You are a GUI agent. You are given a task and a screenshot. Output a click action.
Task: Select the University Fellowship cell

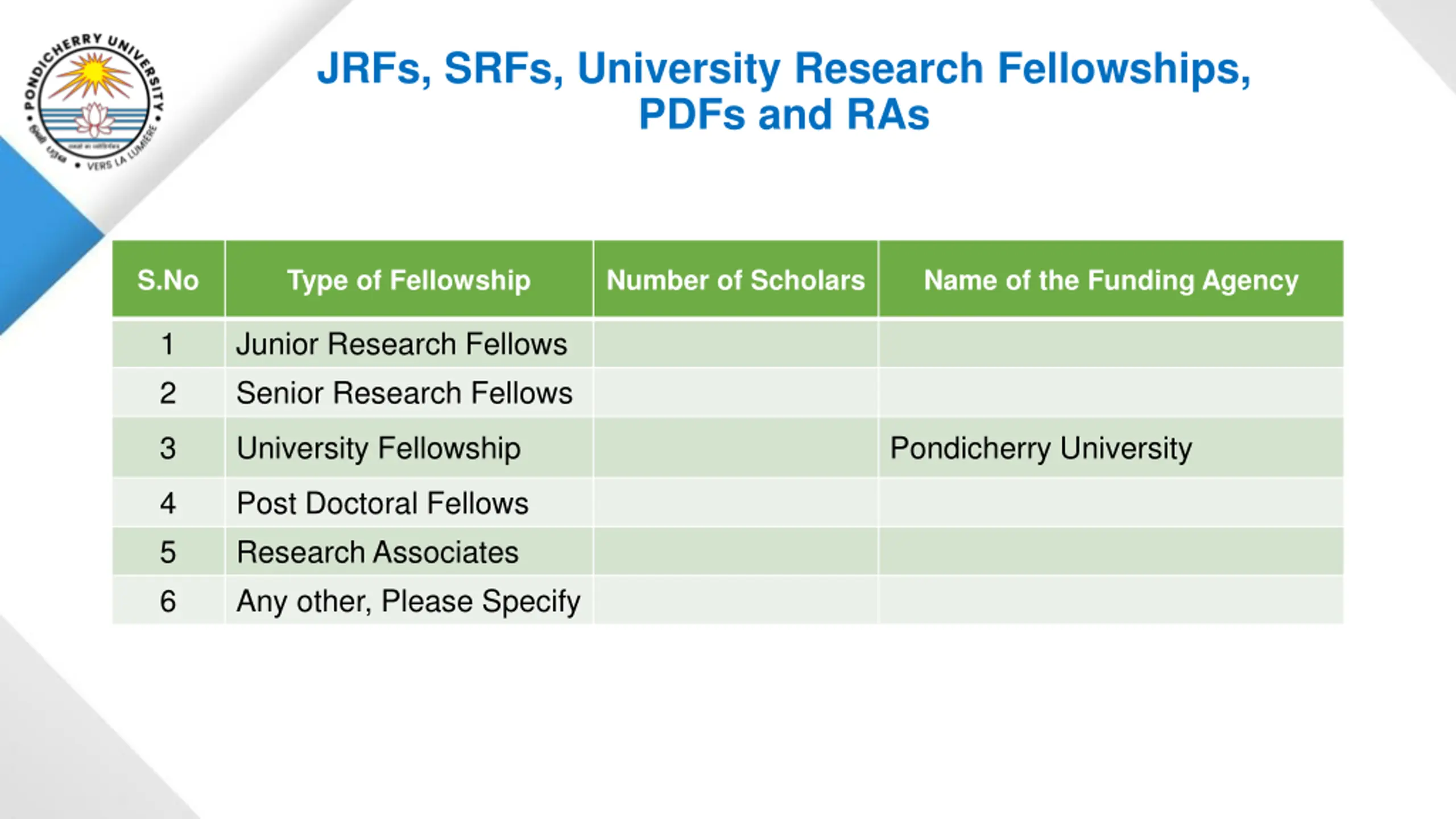[409, 448]
